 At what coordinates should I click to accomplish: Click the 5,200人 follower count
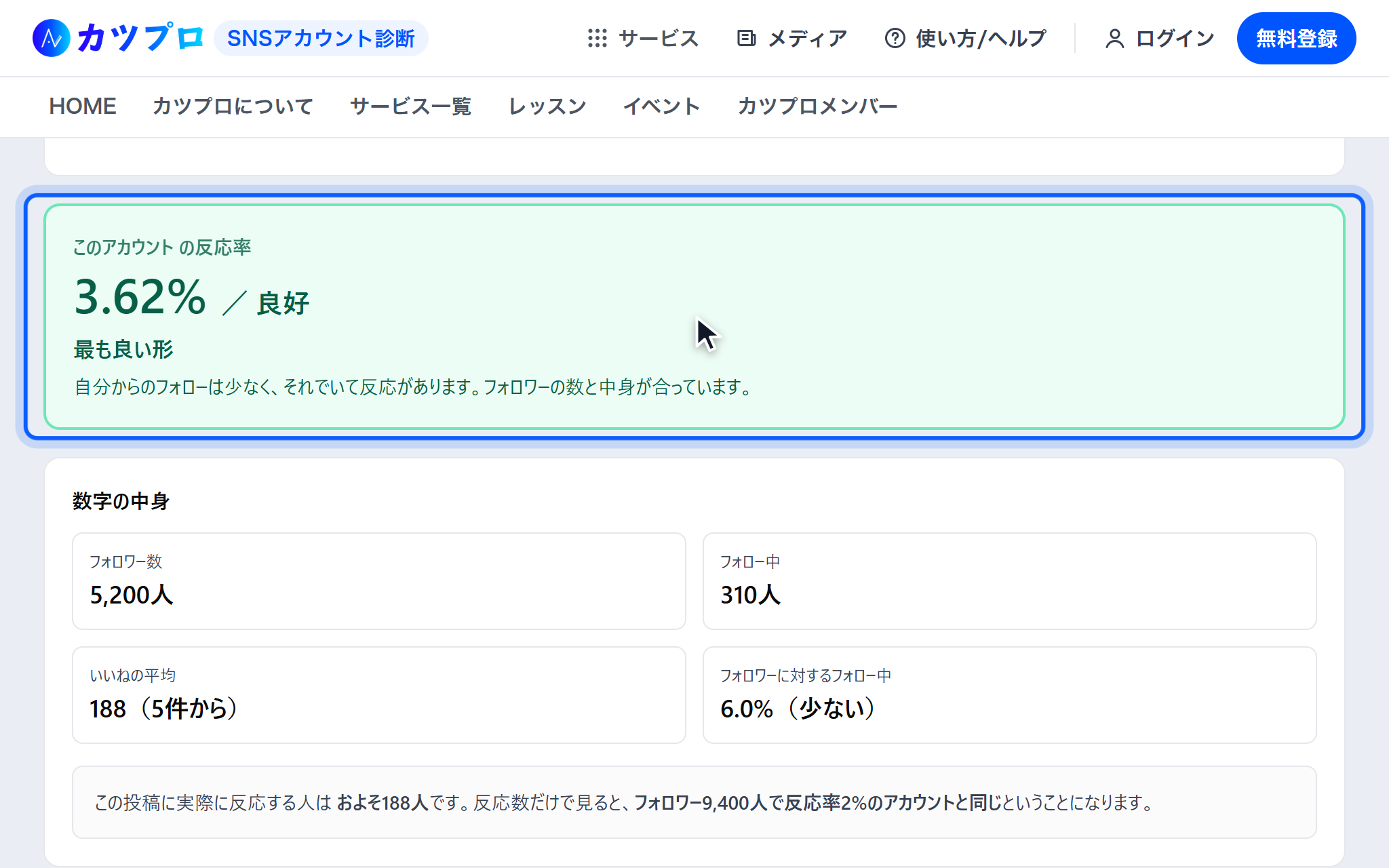pyautogui.click(x=132, y=595)
